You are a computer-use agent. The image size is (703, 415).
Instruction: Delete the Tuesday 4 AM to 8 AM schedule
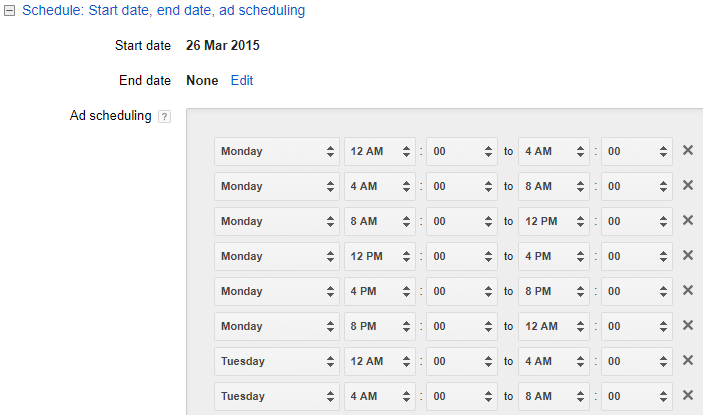tap(687, 395)
